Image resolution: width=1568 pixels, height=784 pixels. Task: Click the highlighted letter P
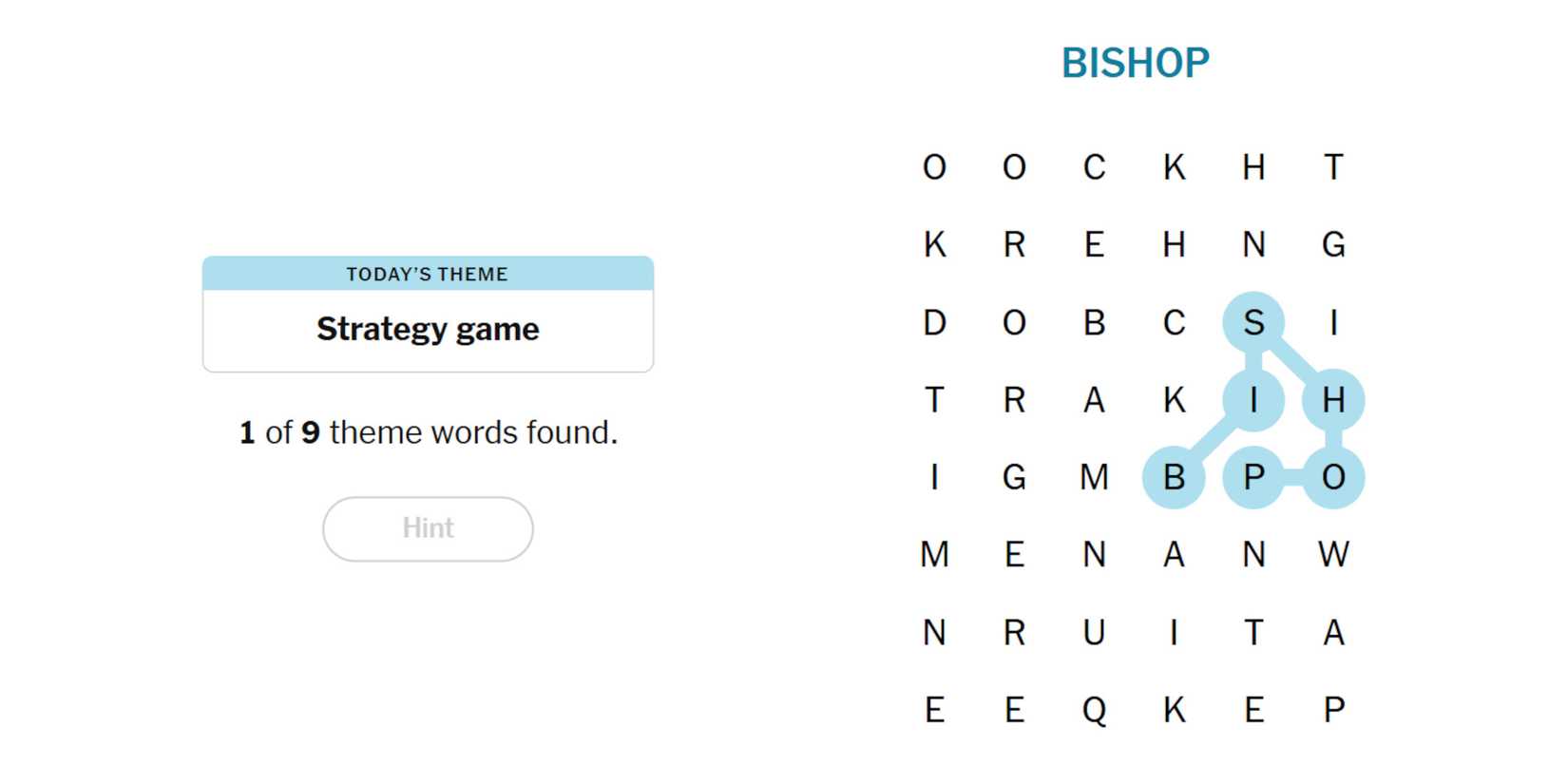point(1253,477)
